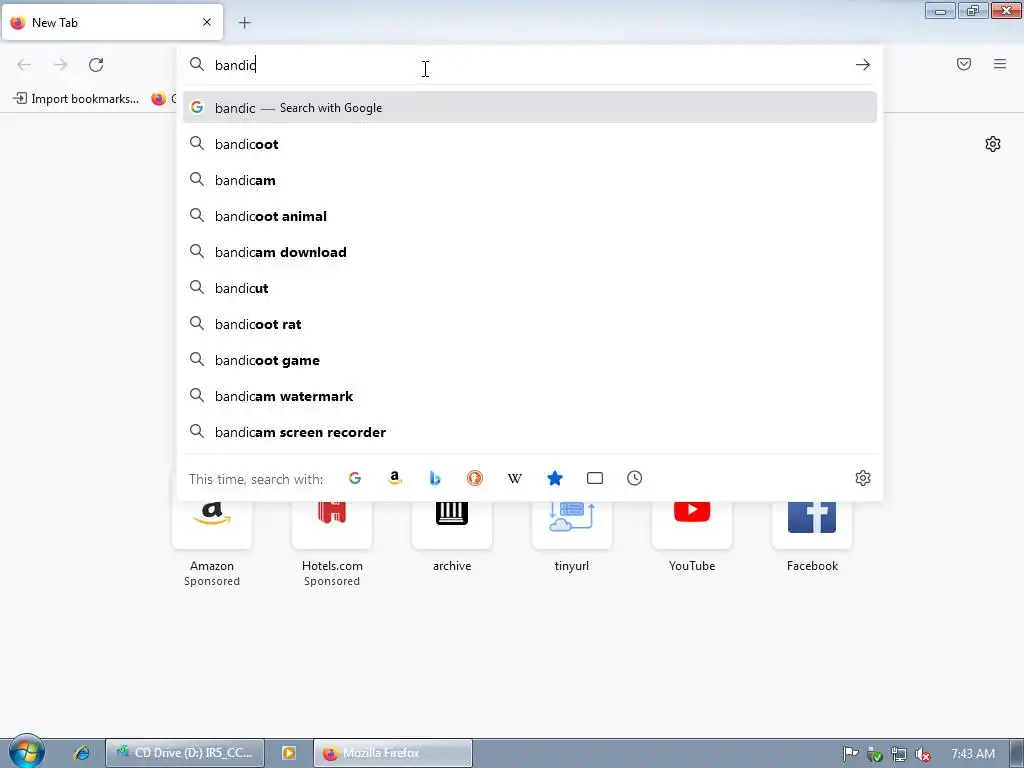Switch to CD Drive (D:) taskbar window
The height and width of the screenshot is (768, 1024).
point(185,753)
